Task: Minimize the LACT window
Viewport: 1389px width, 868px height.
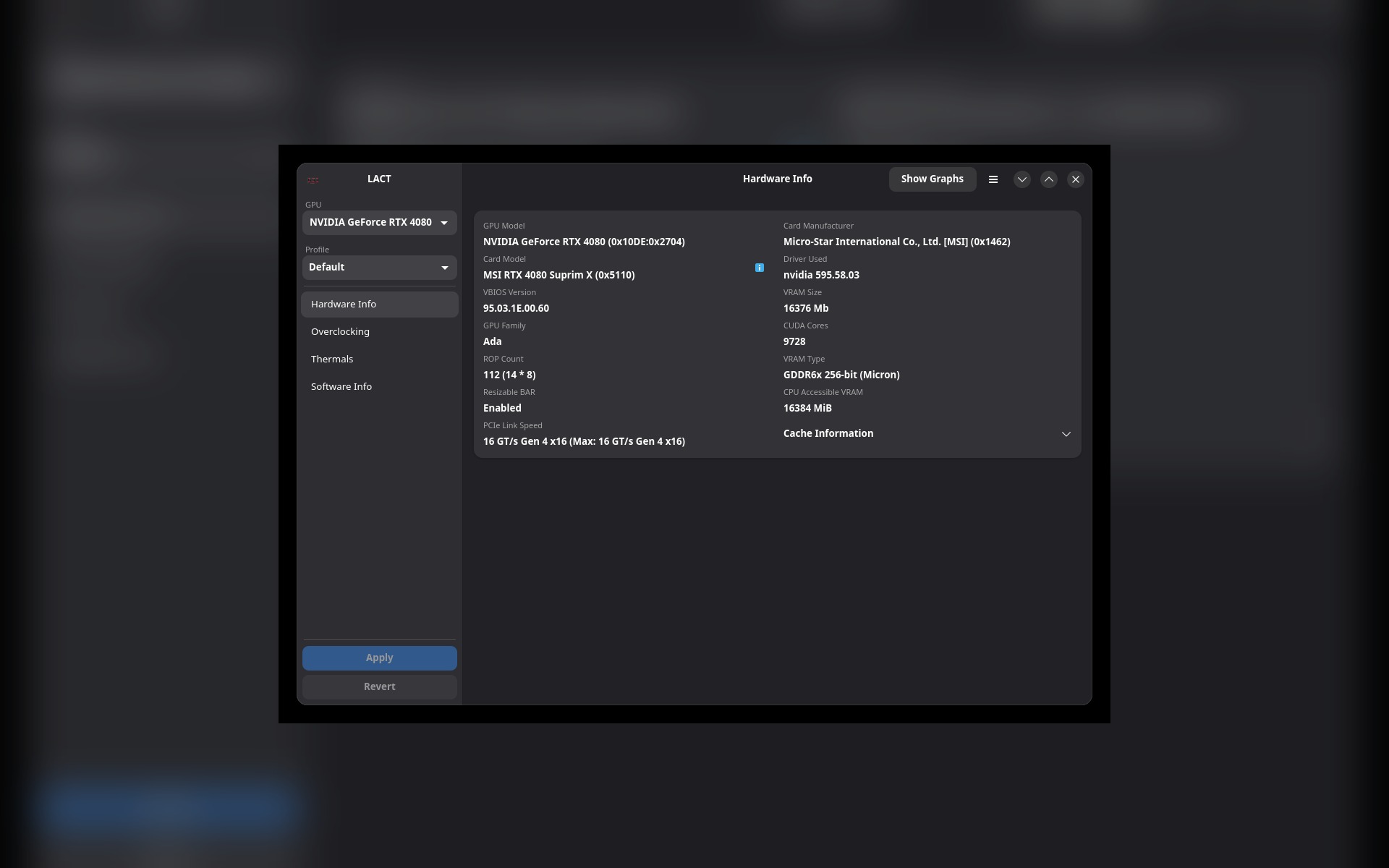Action: pyautogui.click(x=1022, y=179)
